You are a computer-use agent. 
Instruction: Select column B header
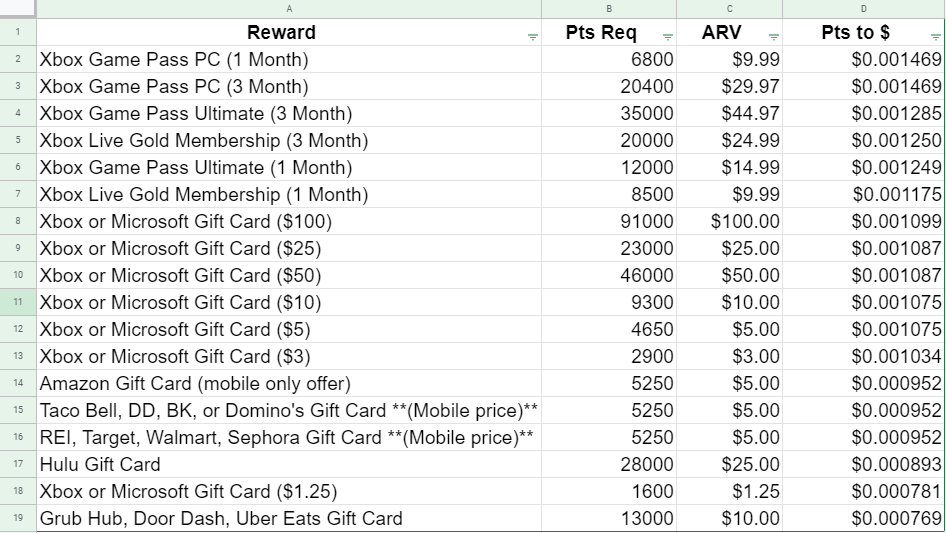[610, 8]
